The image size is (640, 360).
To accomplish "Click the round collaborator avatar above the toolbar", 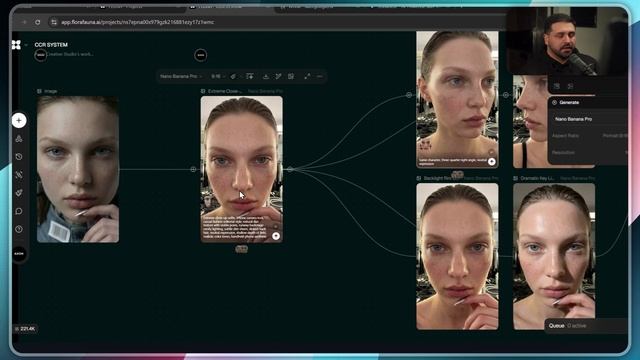I will tap(200, 55).
